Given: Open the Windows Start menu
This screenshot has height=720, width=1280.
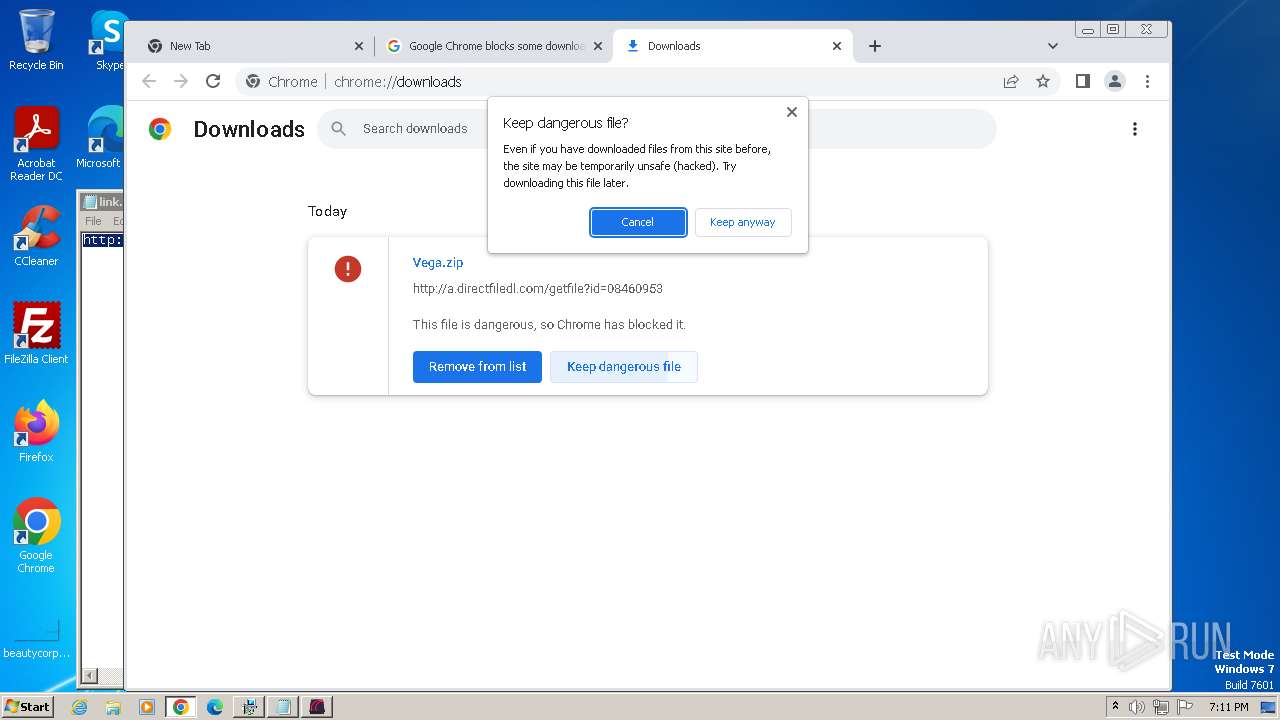Looking at the screenshot, I should click(x=28, y=707).
